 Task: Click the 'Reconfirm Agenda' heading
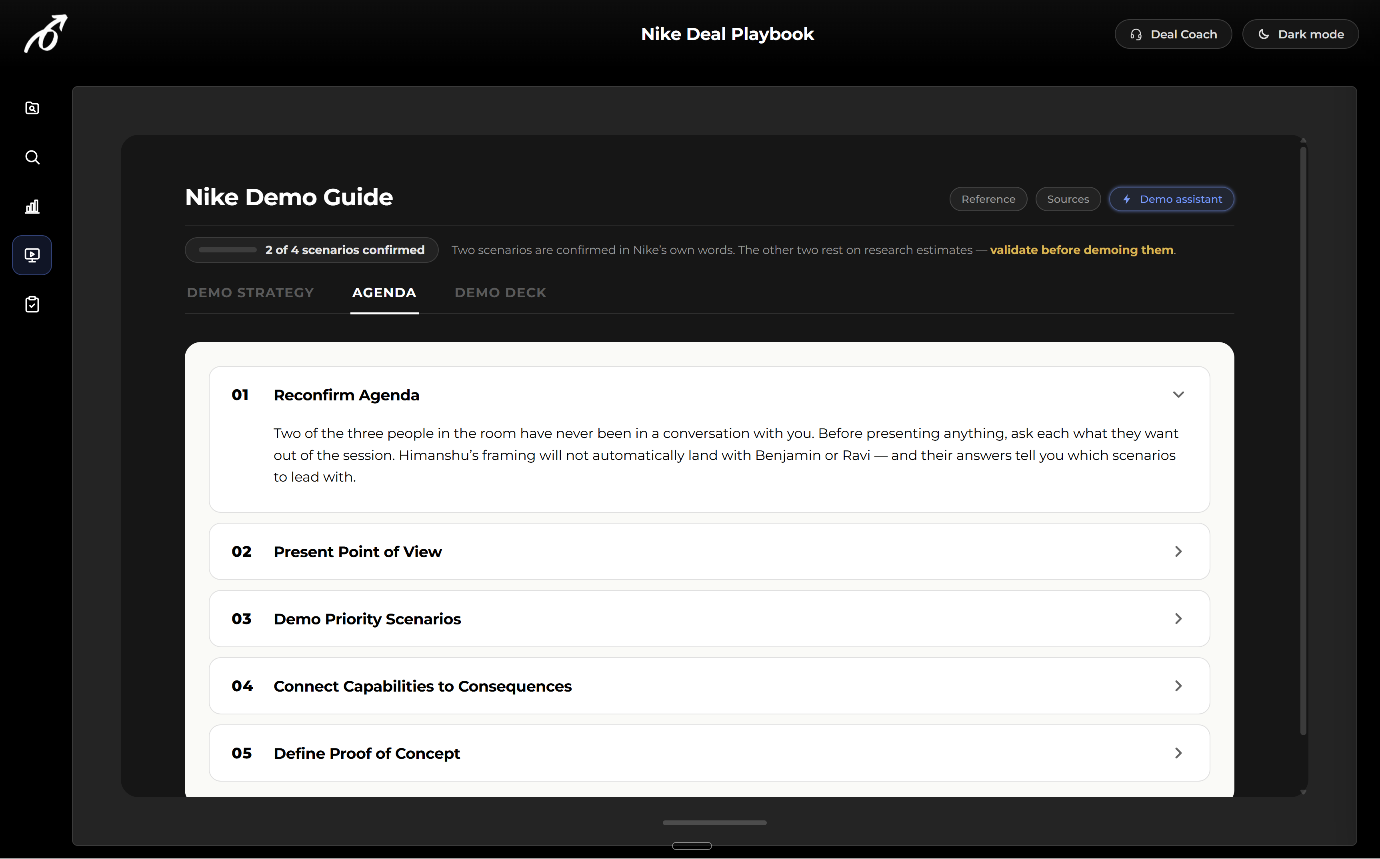[x=346, y=395]
